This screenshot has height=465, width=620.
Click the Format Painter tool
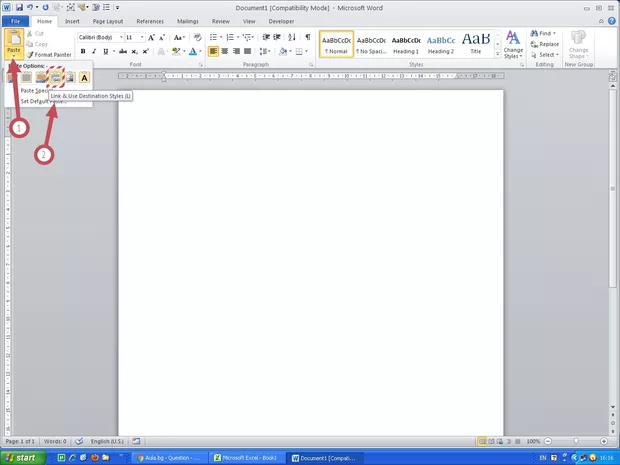coord(52,54)
